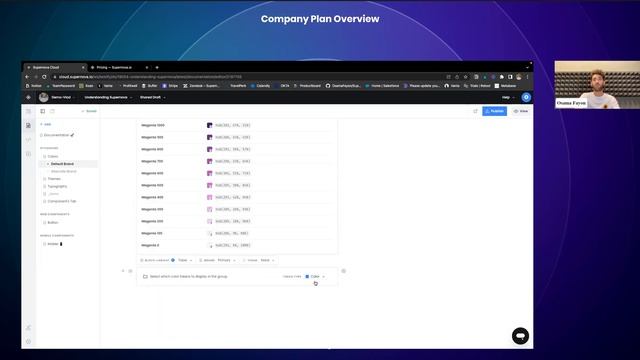Click the Magenta 400 color swatch

point(209,197)
